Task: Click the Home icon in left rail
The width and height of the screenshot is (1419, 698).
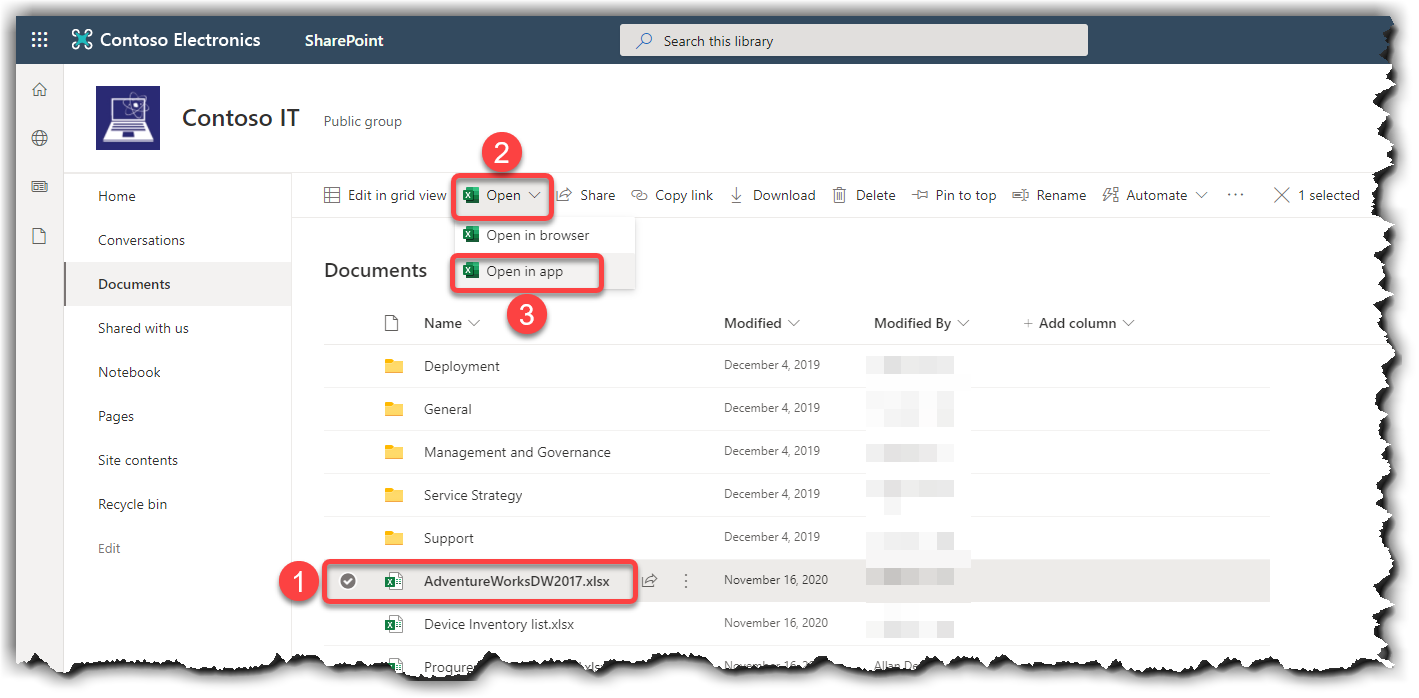Action: pyautogui.click(x=40, y=90)
